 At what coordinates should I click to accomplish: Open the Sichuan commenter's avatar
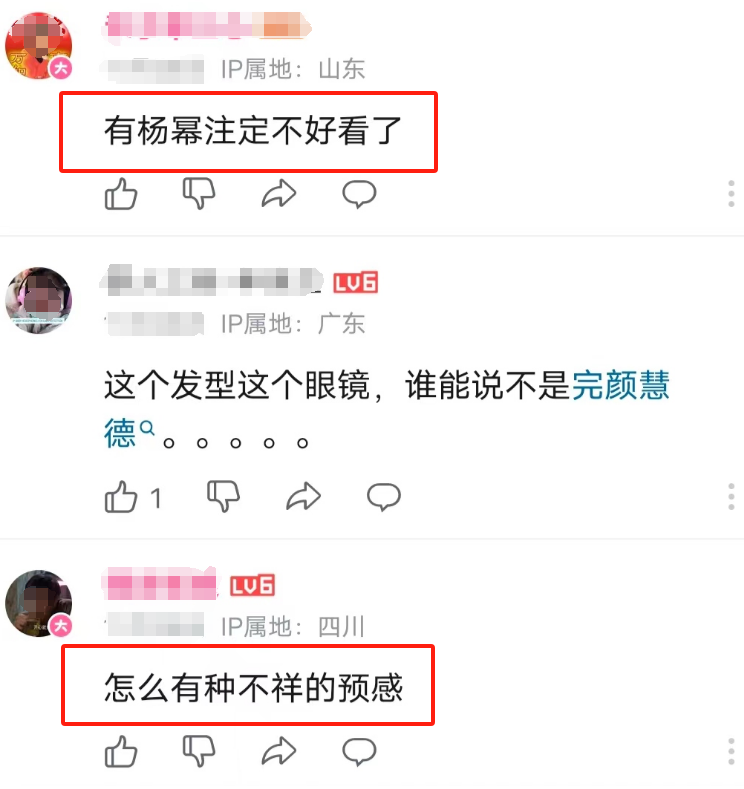tap(39, 603)
